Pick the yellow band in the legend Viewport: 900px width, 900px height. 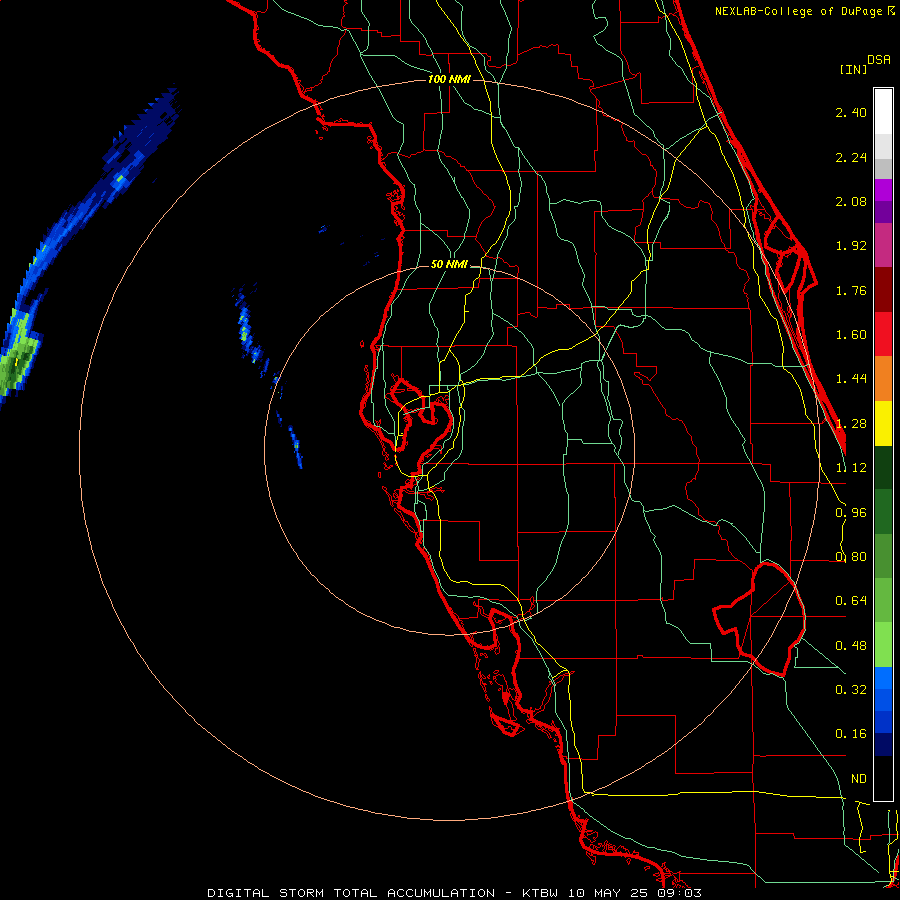883,424
